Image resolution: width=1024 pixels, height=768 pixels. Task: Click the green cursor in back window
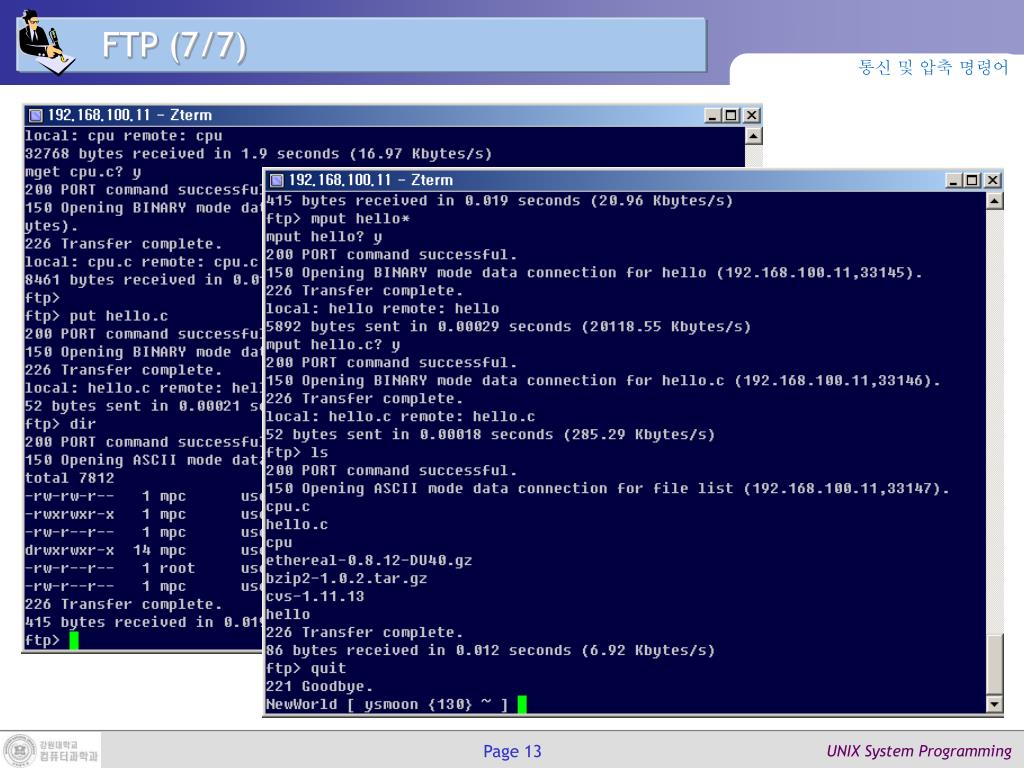click(74, 641)
